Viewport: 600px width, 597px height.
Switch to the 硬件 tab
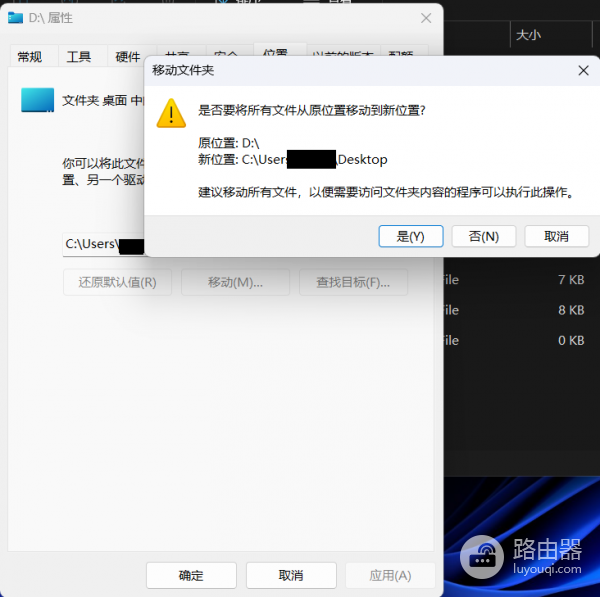[128, 57]
